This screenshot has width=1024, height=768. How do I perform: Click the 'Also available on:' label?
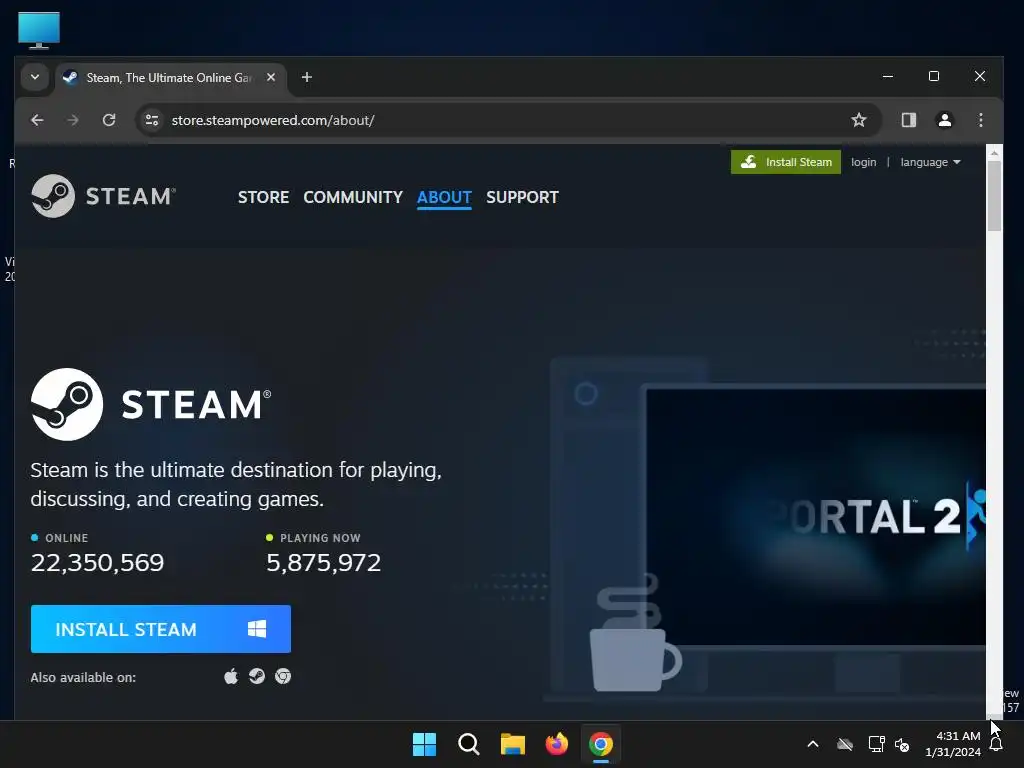[x=83, y=677]
